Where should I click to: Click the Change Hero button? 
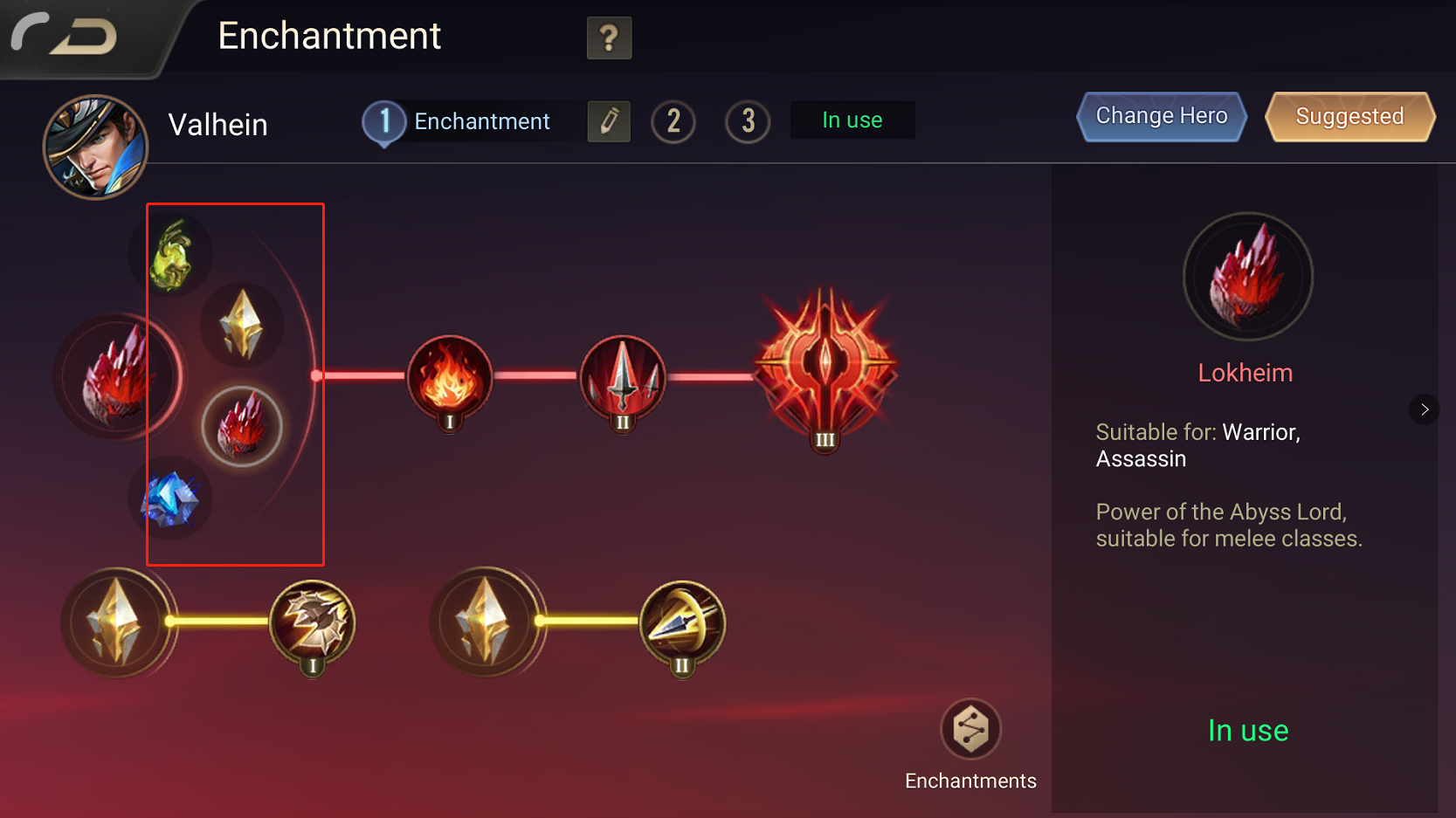tap(1162, 116)
